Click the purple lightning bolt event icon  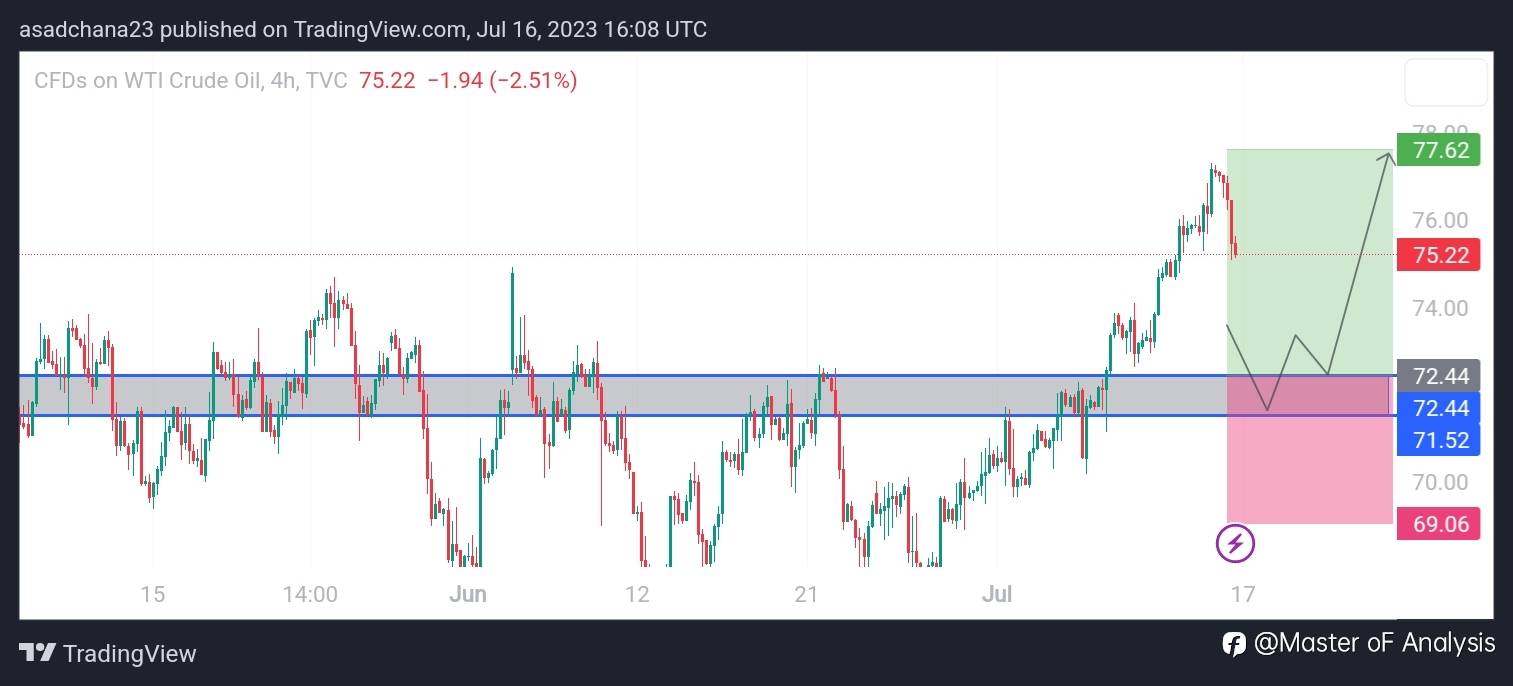pos(1235,544)
